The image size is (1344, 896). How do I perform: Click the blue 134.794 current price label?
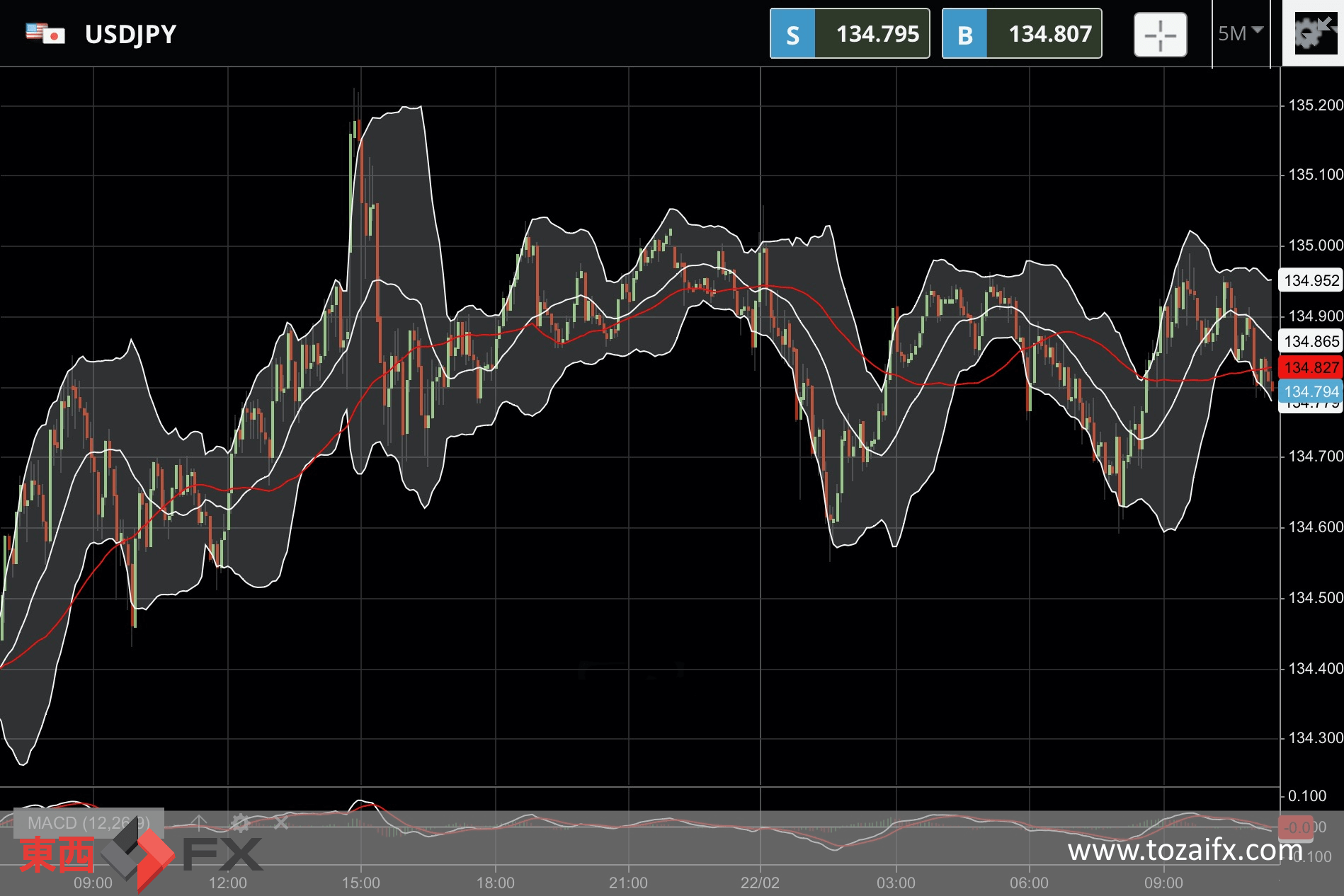(x=1311, y=391)
